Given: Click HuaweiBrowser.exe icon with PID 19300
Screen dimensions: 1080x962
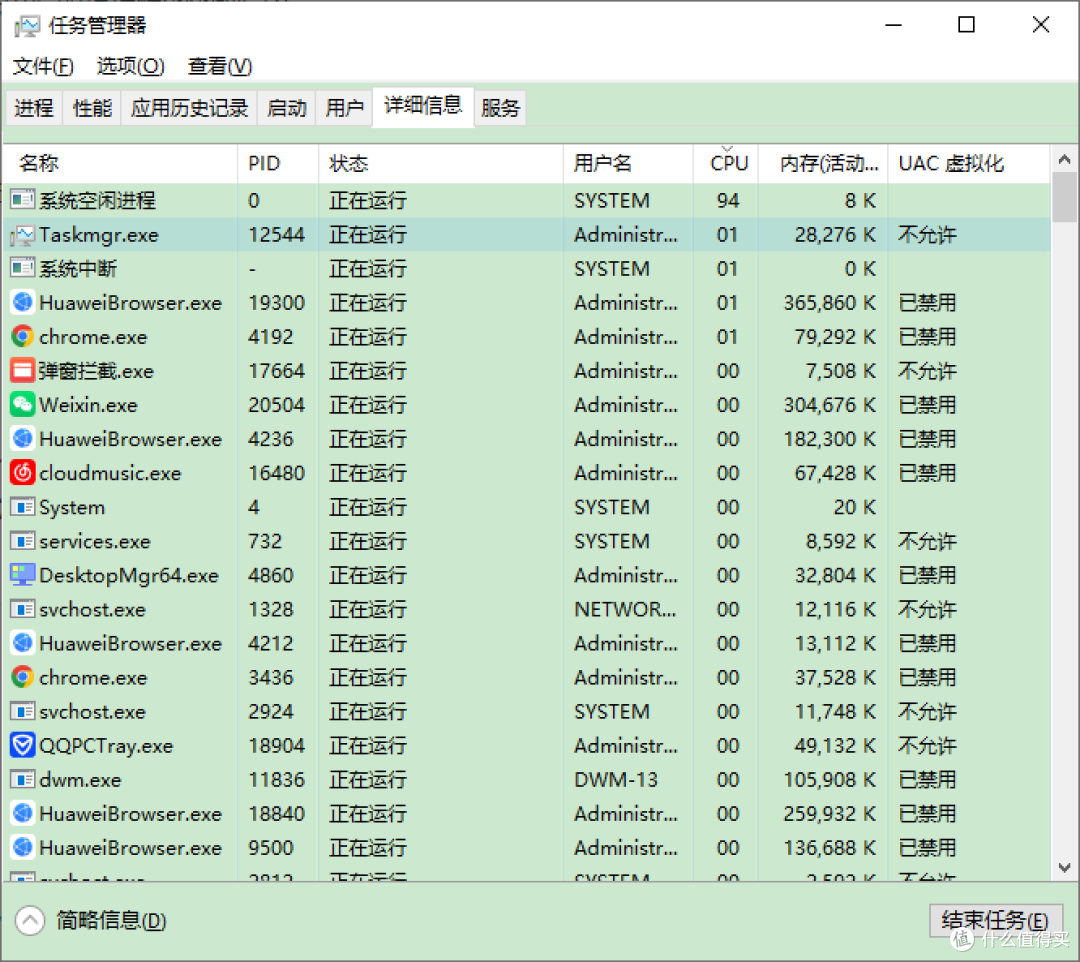Looking at the screenshot, I should [x=22, y=302].
